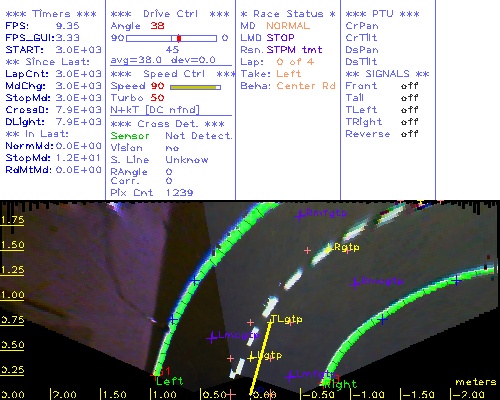Click the LMD STOP status value
The height and width of the screenshot is (400, 500).
[x=280, y=38]
